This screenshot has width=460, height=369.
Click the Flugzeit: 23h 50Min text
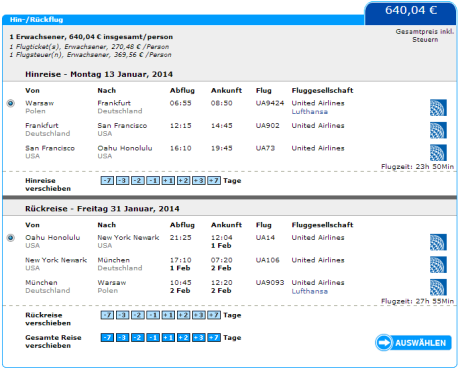tap(417, 166)
